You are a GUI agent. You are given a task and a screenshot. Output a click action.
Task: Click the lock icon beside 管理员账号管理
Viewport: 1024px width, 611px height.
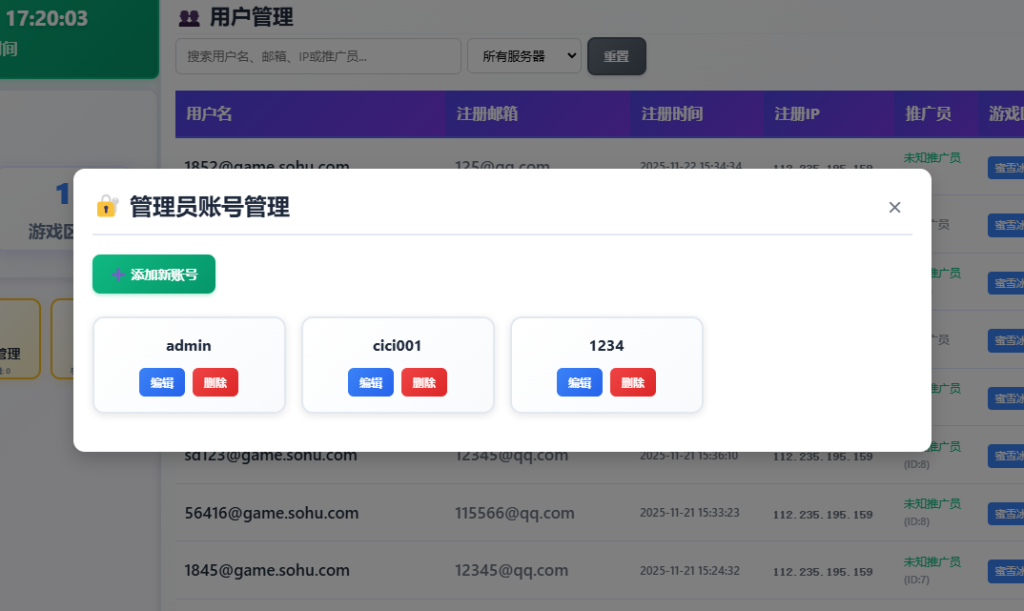107,207
